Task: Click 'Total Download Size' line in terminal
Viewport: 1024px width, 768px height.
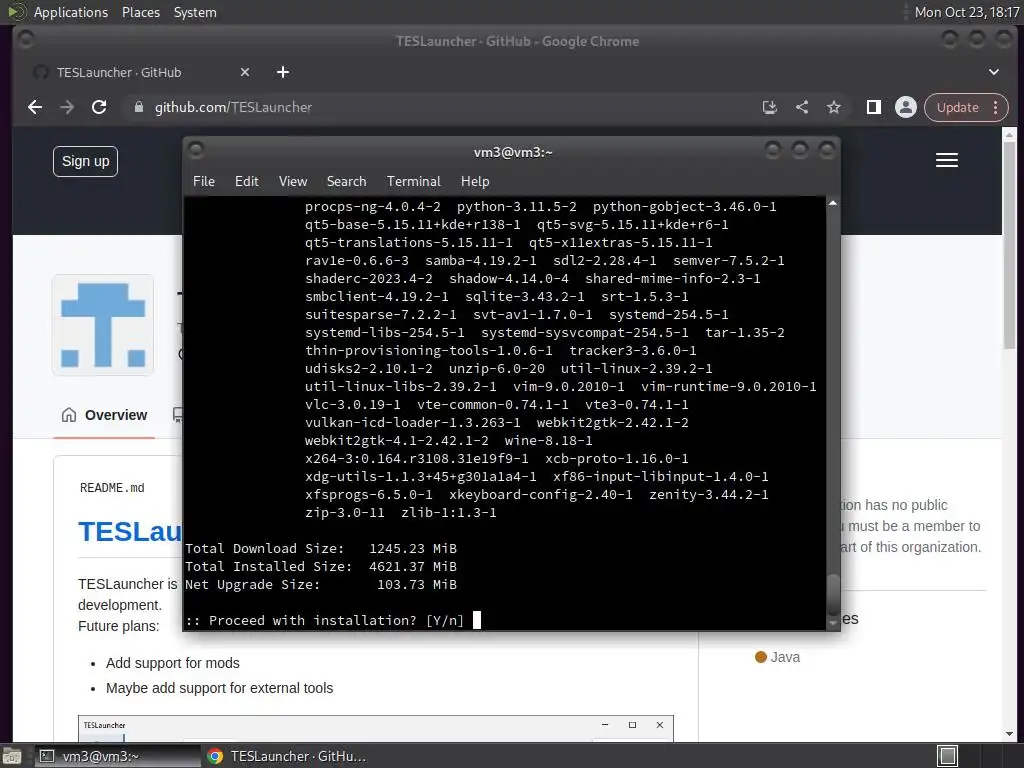Action: coord(321,549)
